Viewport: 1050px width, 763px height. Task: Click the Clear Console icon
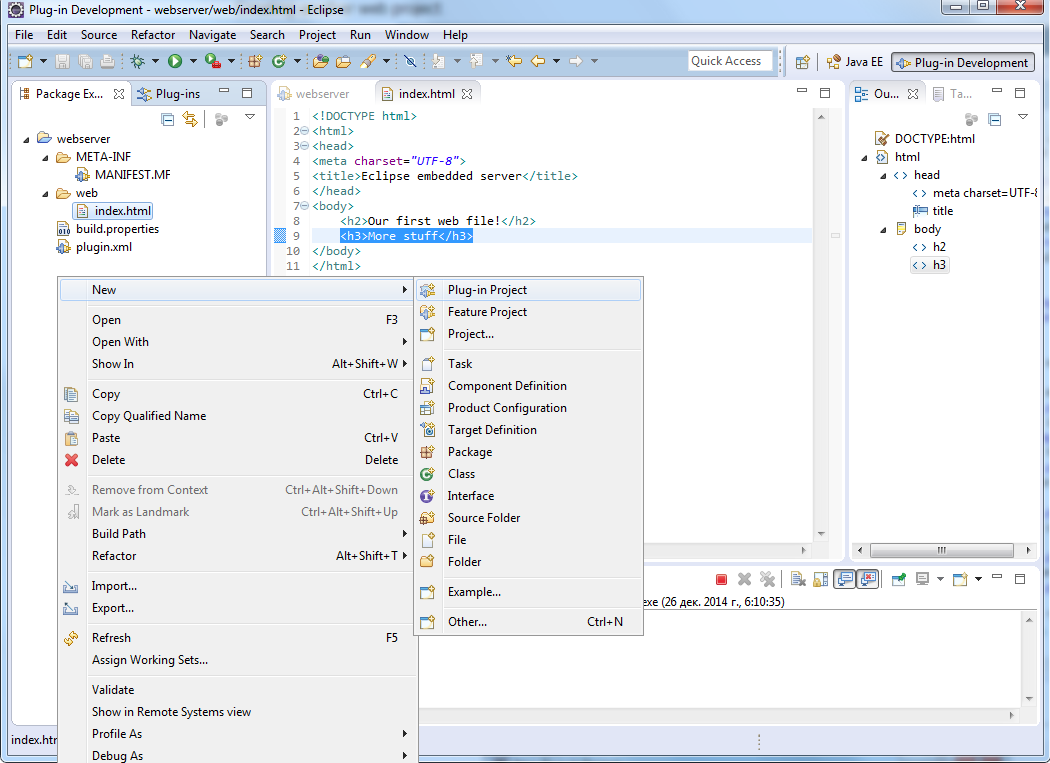point(798,579)
